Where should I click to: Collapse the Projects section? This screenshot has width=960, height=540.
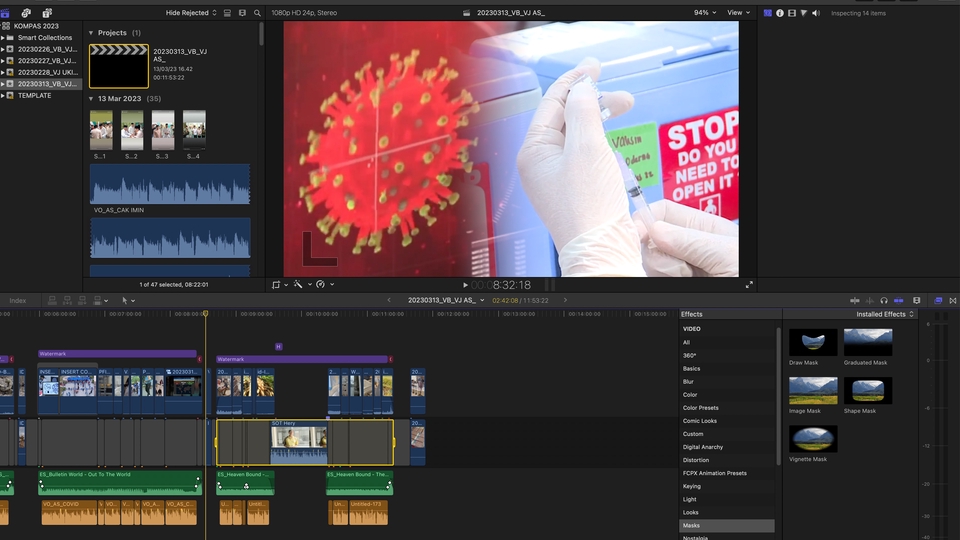(x=91, y=33)
